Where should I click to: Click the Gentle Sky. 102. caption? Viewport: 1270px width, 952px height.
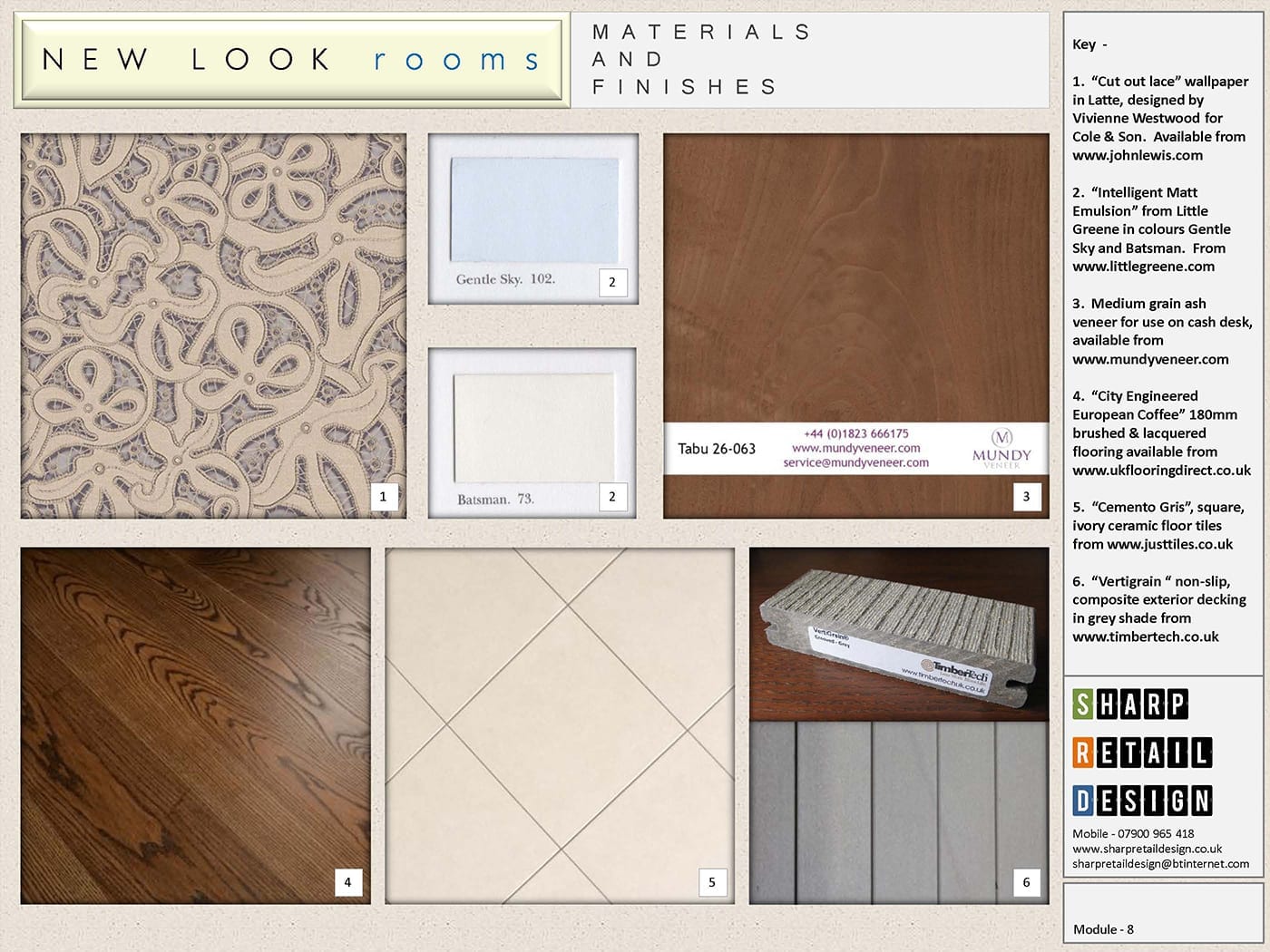[x=505, y=279]
